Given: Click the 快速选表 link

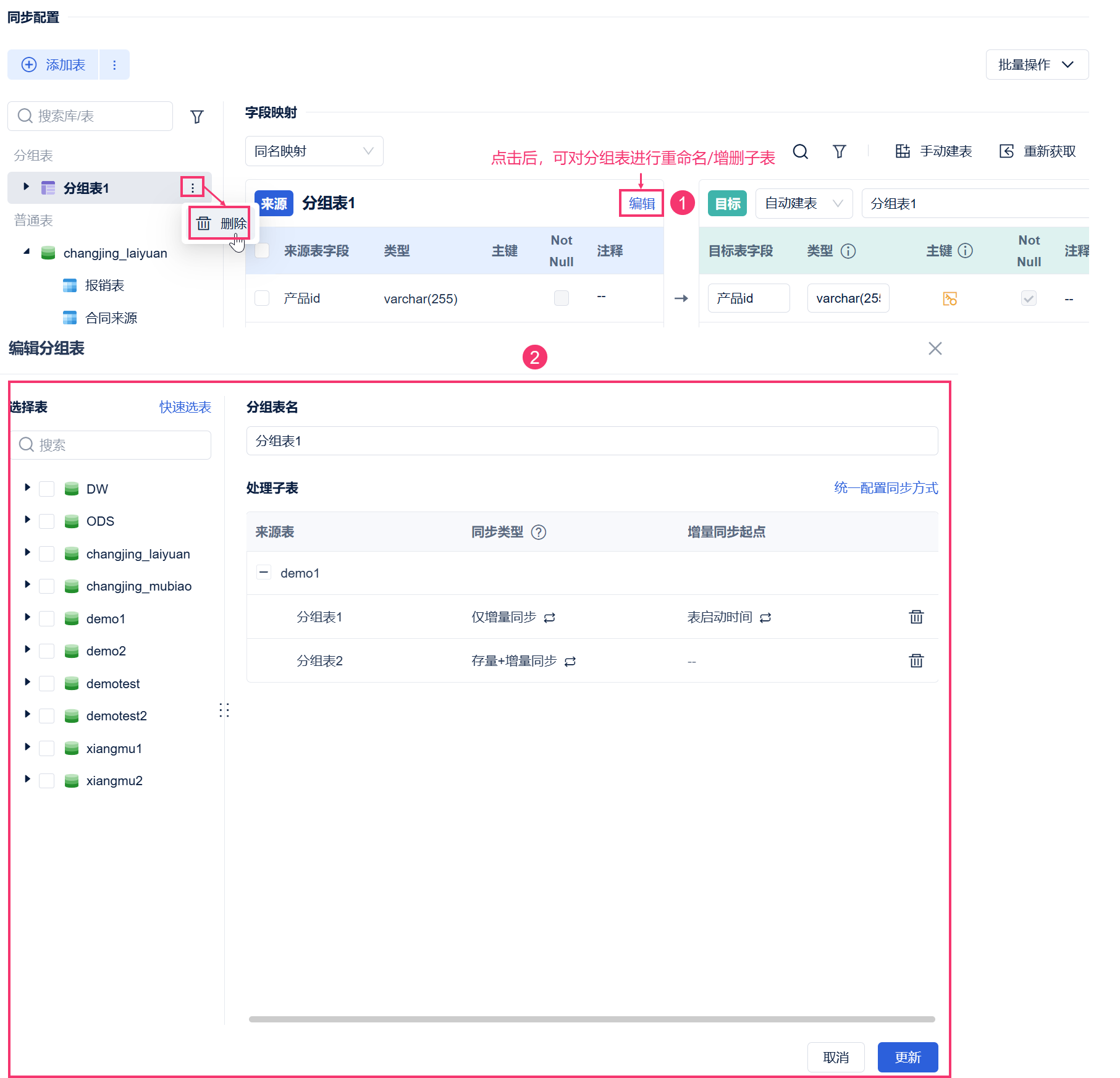Looking at the screenshot, I should [185, 407].
